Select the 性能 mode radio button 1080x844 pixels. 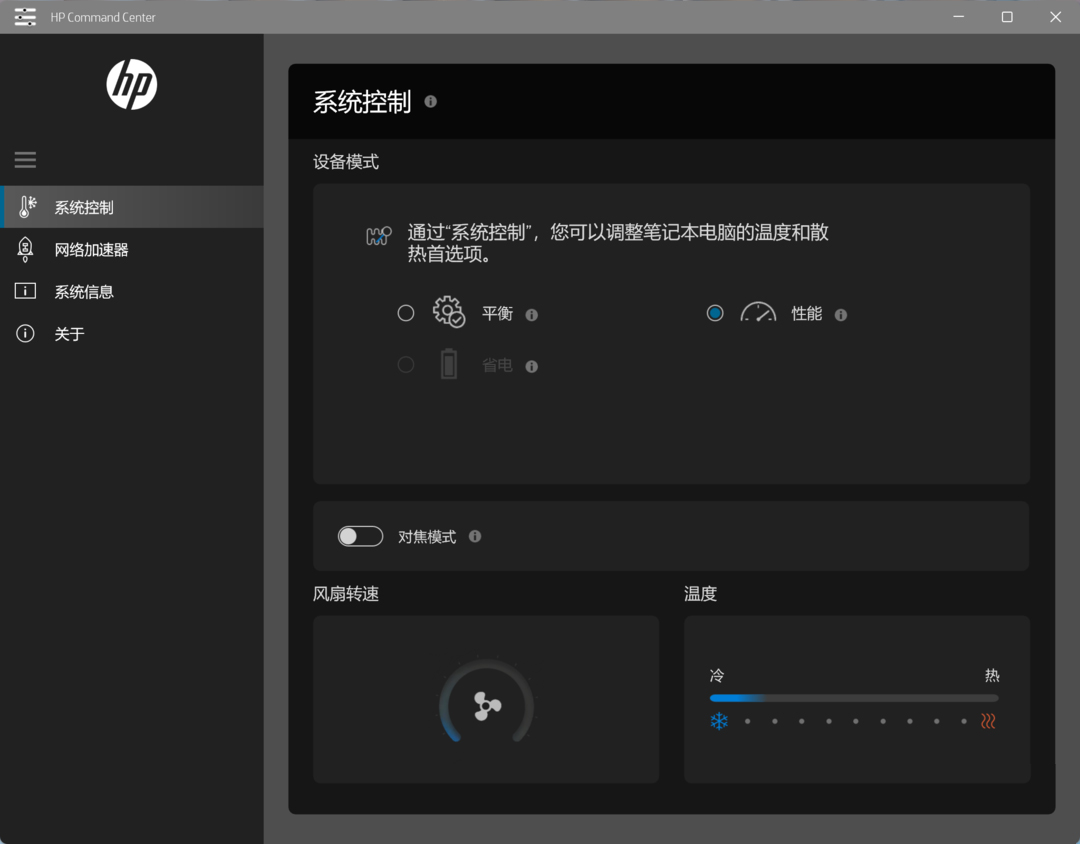pos(715,313)
